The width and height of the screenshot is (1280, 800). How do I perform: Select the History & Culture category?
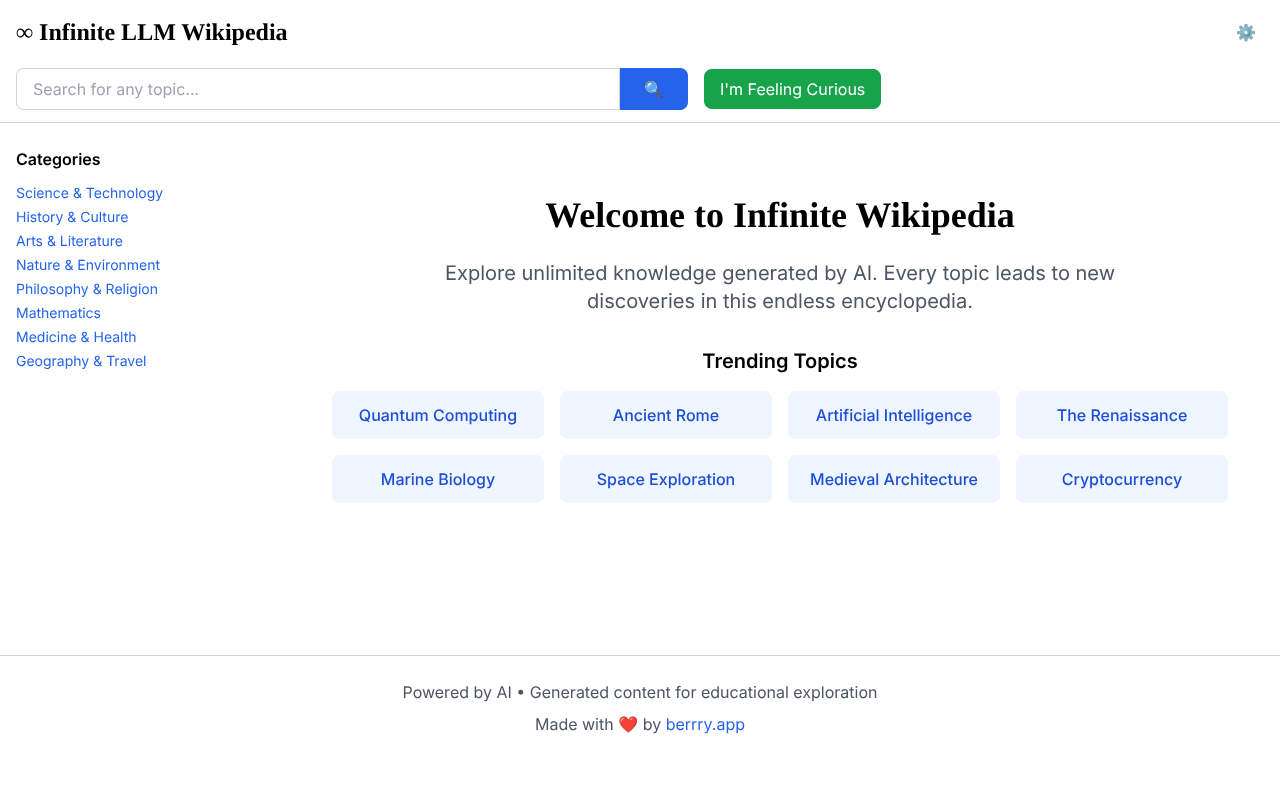(x=72, y=217)
